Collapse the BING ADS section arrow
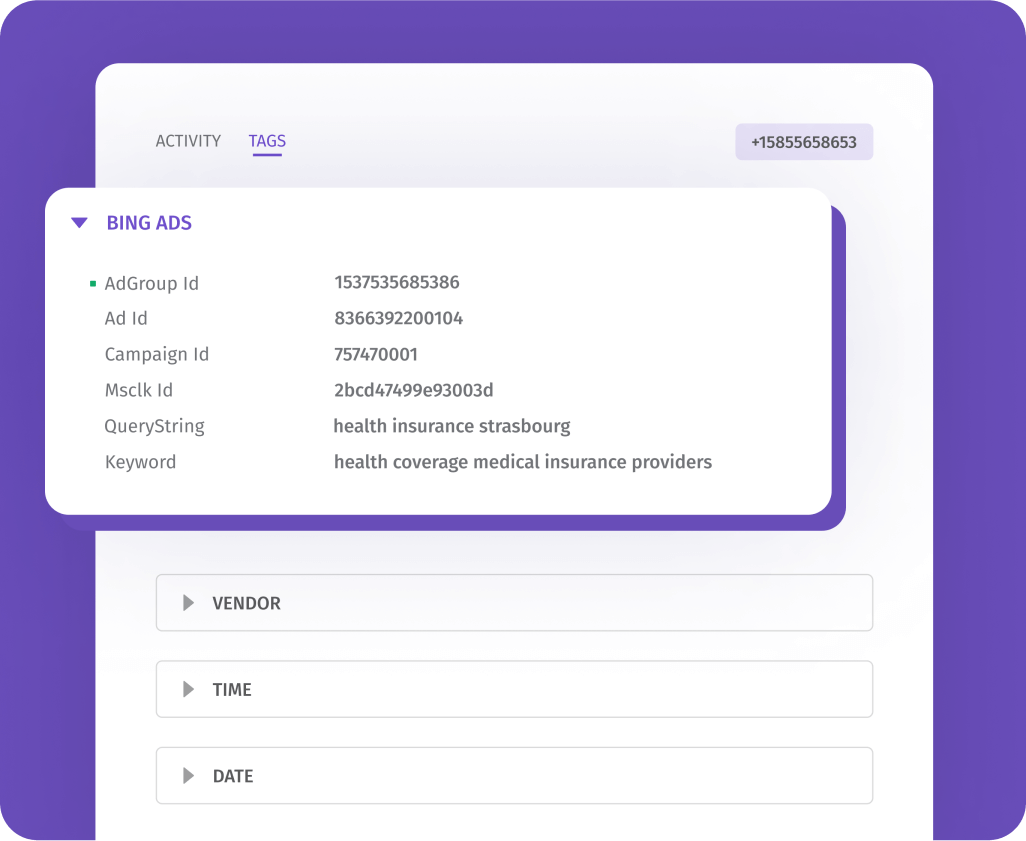This screenshot has width=1026, height=841. pos(79,223)
